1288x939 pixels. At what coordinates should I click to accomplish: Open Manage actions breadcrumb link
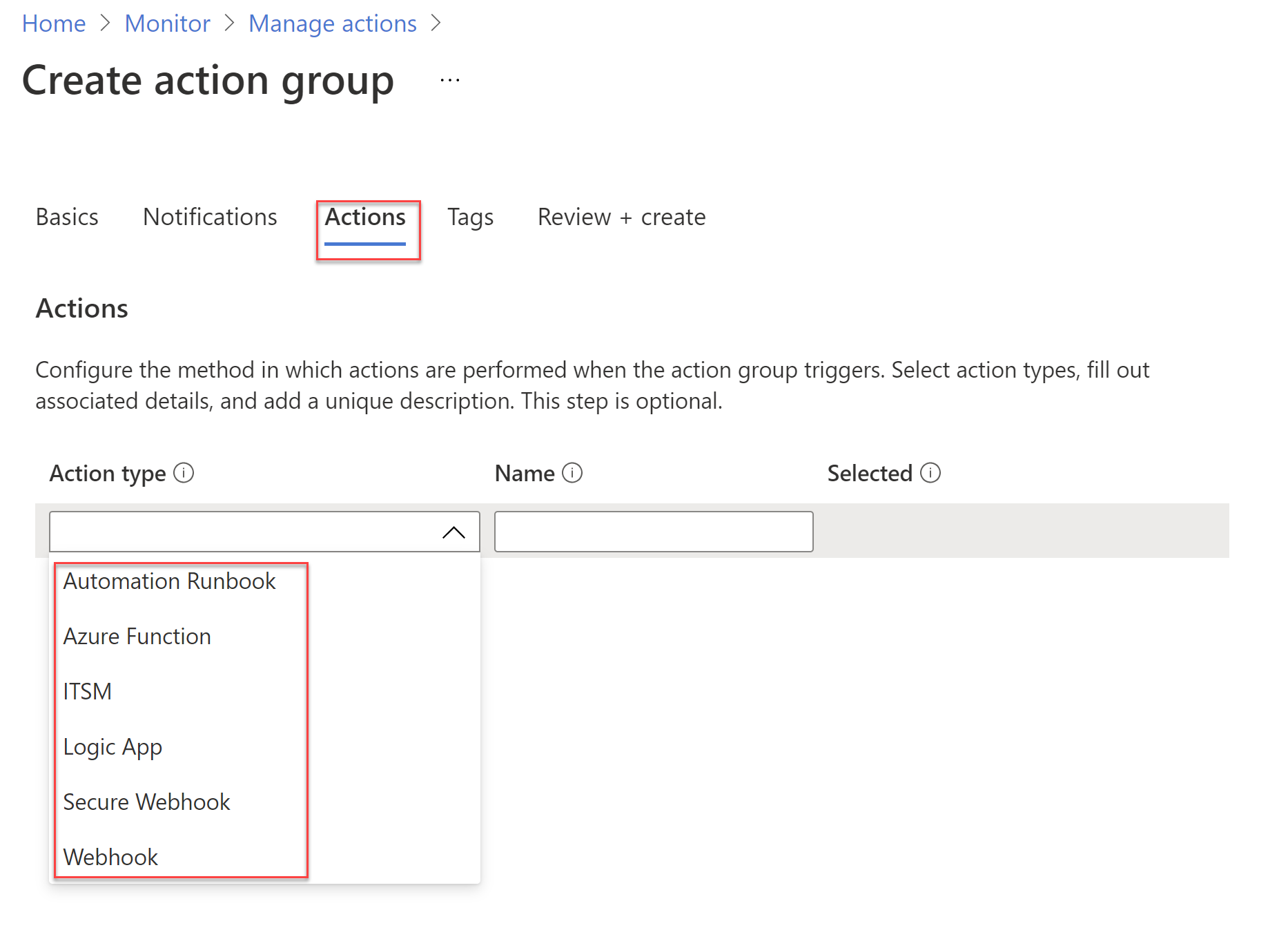pyautogui.click(x=333, y=23)
